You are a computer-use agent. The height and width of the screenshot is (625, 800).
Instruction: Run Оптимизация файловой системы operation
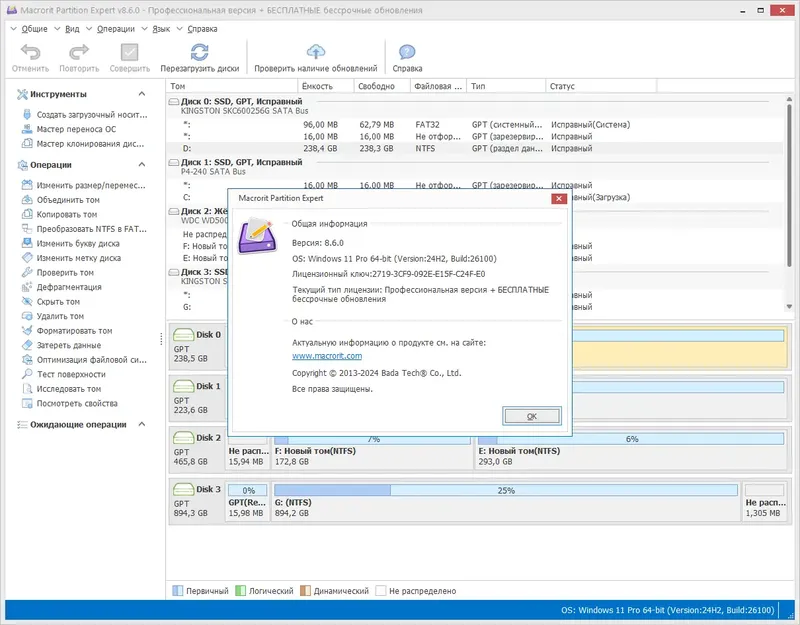point(85,360)
